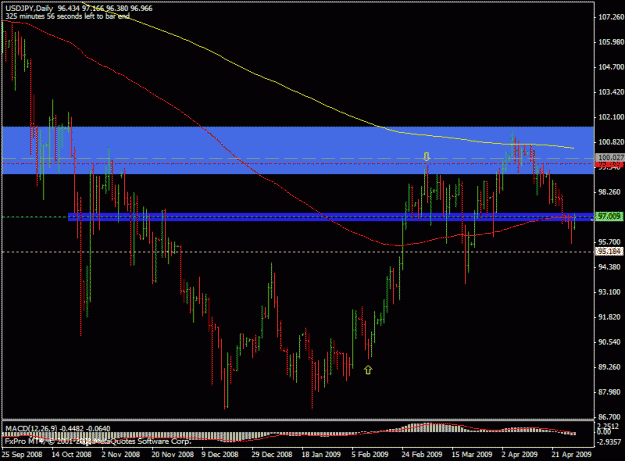Click the 86.700 price axis value

tap(610, 417)
